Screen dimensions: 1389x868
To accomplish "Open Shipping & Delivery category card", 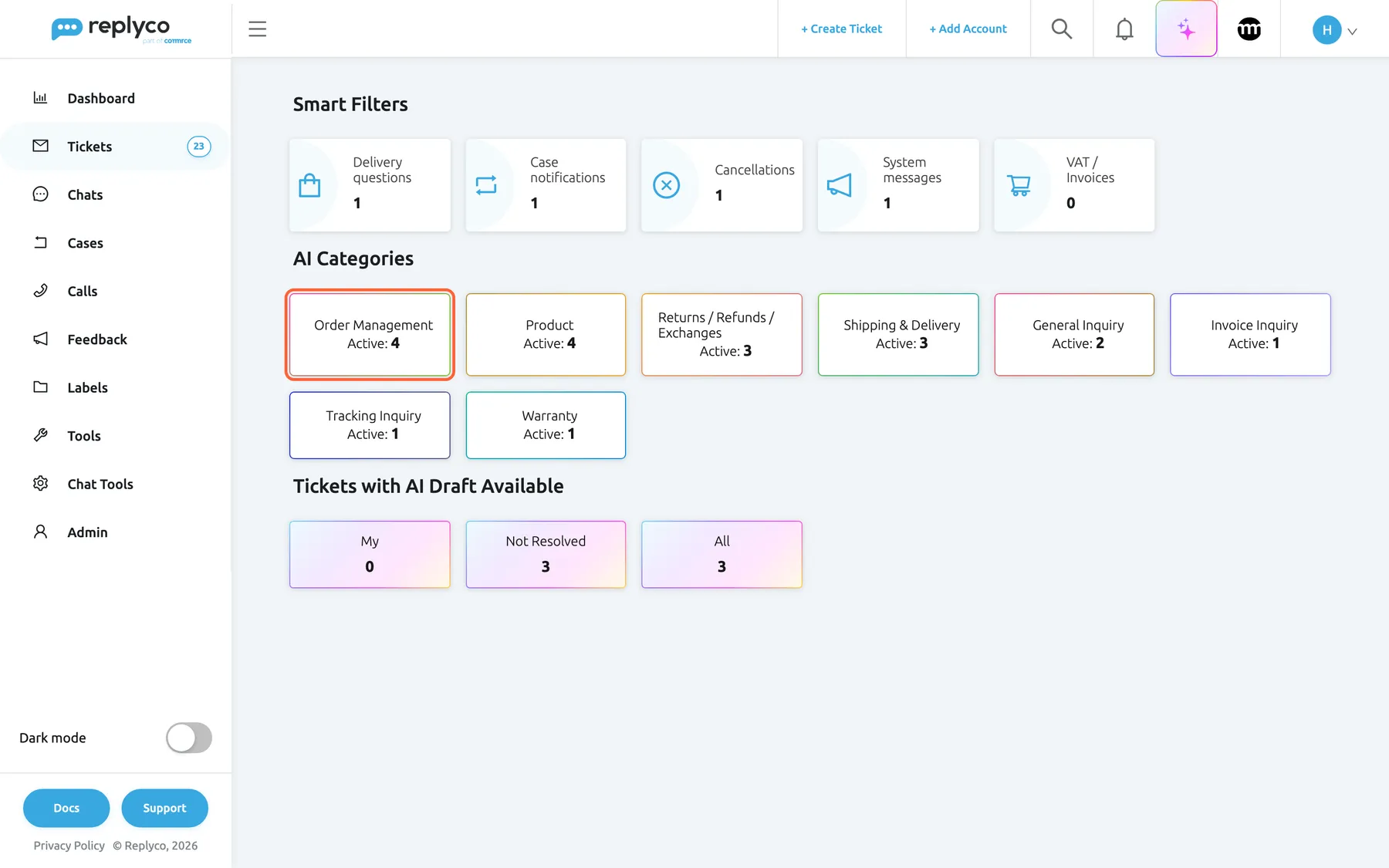I will click(898, 335).
